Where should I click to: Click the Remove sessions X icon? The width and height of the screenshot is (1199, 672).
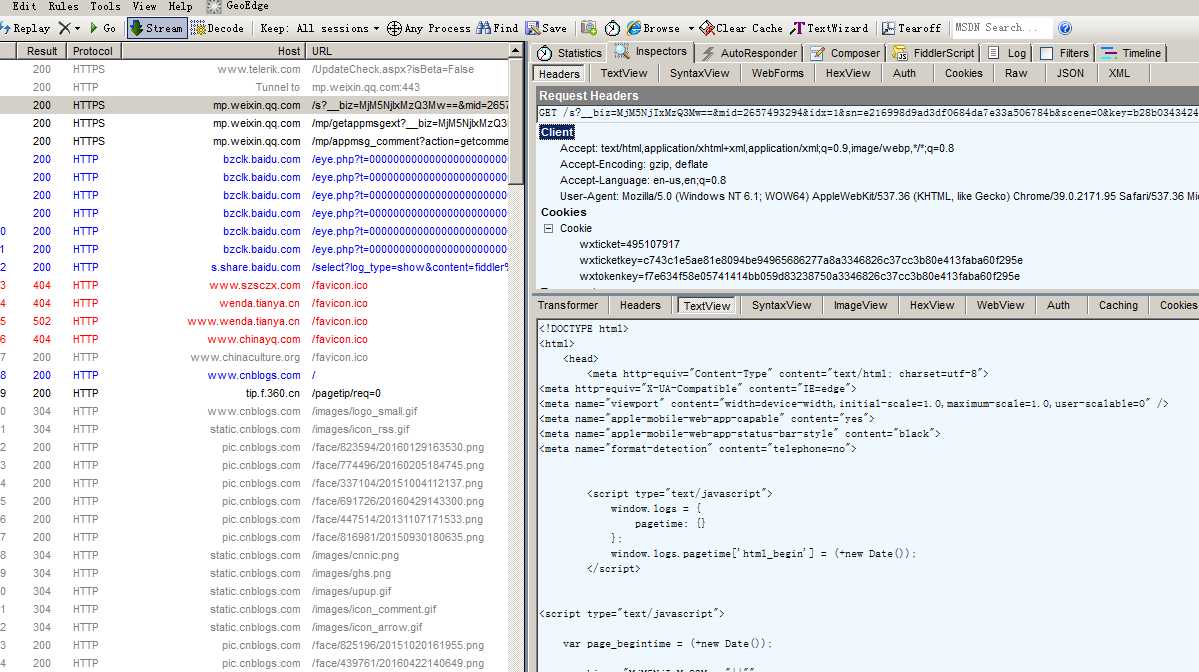pyautogui.click(x=64, y=28)
